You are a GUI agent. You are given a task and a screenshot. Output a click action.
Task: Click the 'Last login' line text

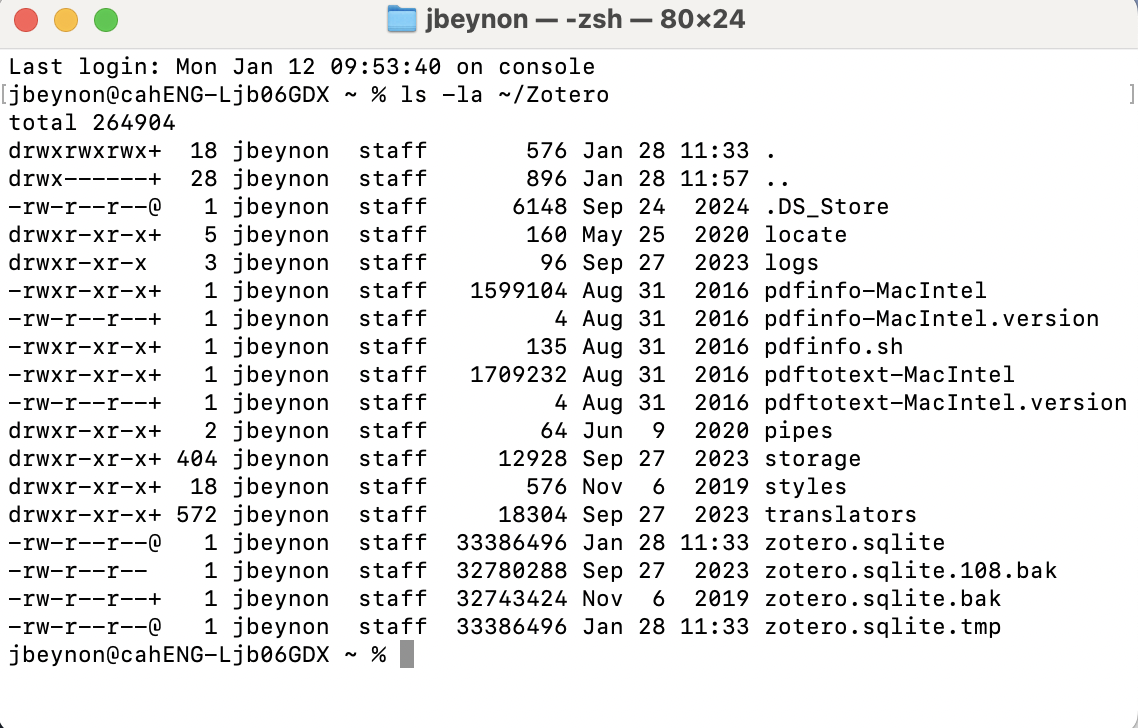pos(302,67)
